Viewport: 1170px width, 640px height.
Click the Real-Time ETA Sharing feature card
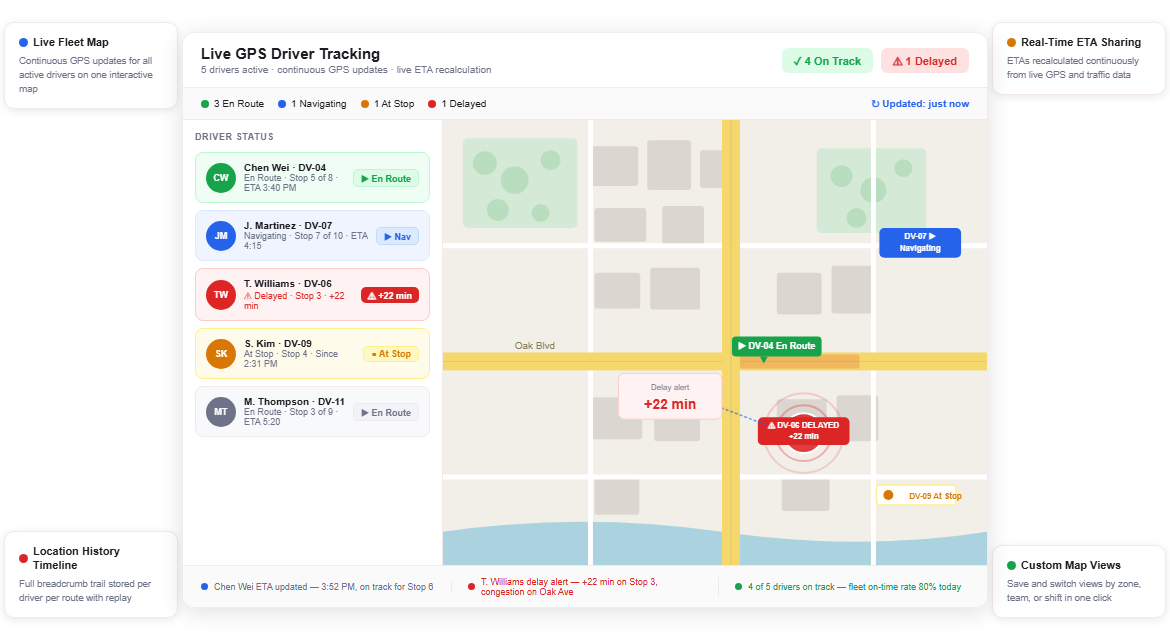(1079, 58)
